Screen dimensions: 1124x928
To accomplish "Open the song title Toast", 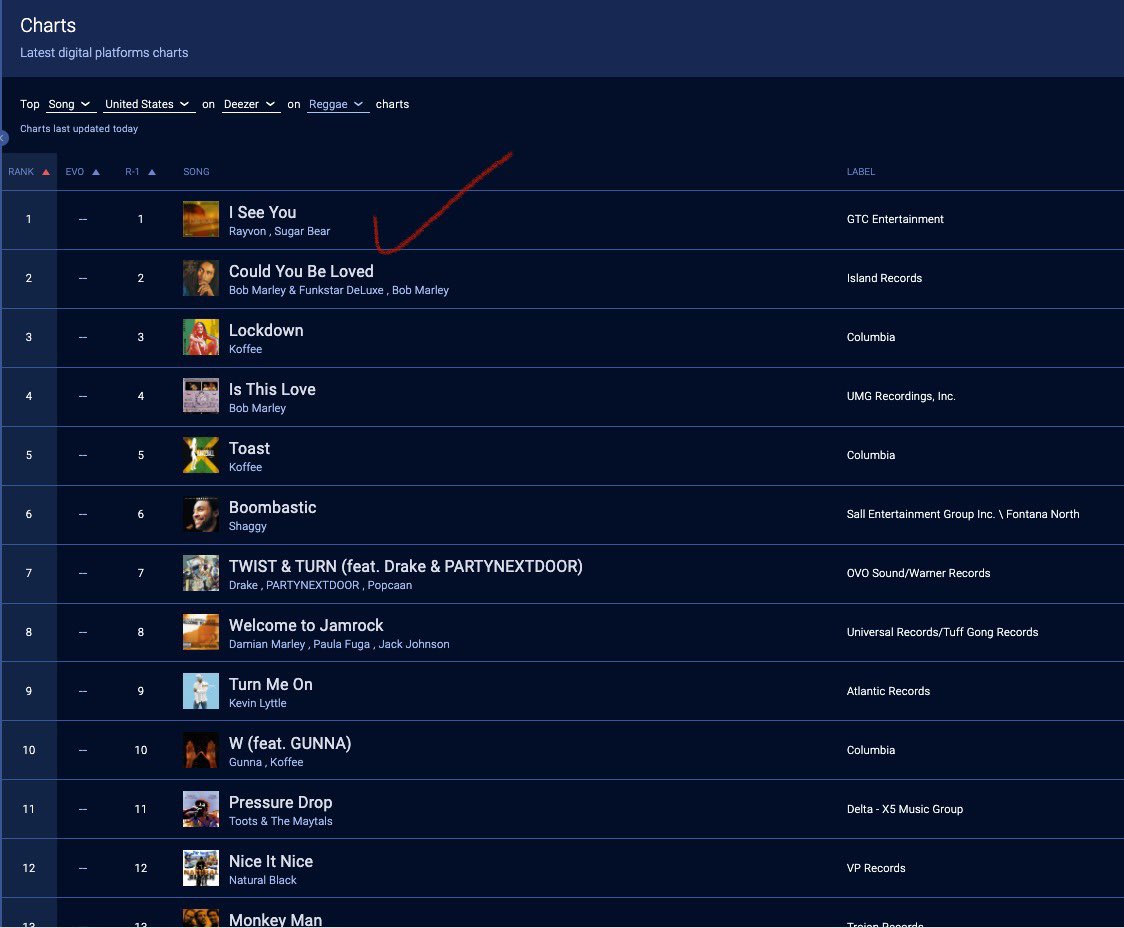I will tap(249, 449).
